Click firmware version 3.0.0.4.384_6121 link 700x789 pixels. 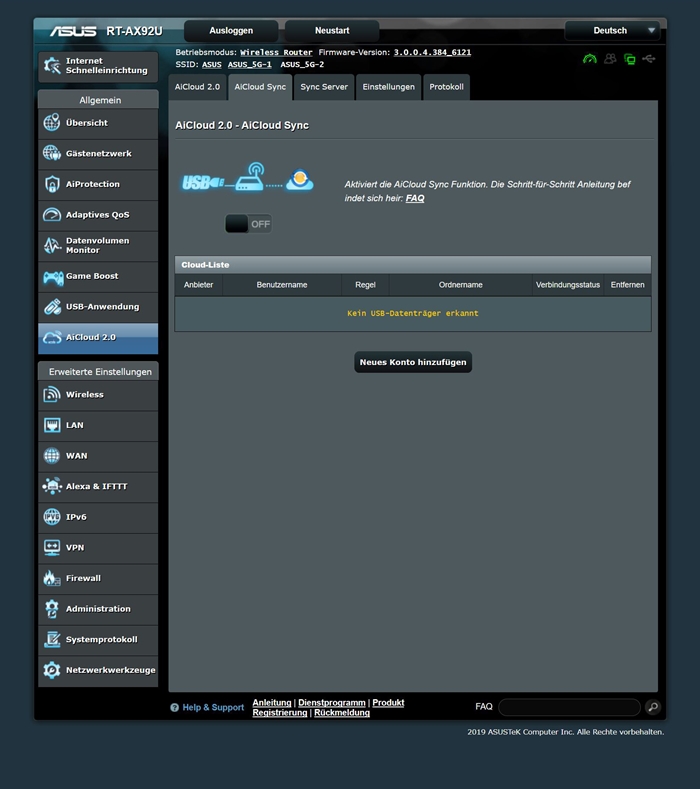point(432,52)
